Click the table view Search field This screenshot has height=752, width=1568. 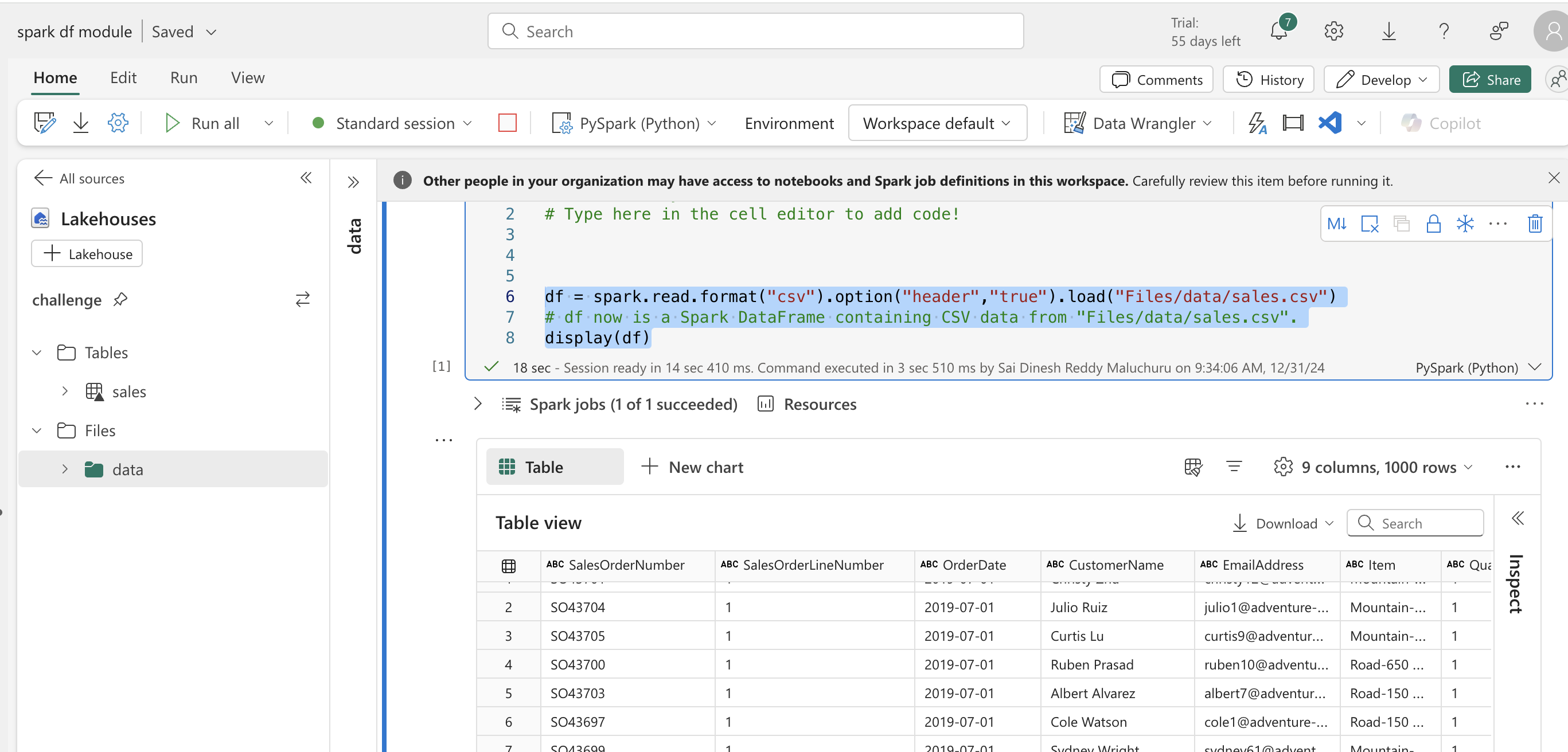click(1415, 523)
